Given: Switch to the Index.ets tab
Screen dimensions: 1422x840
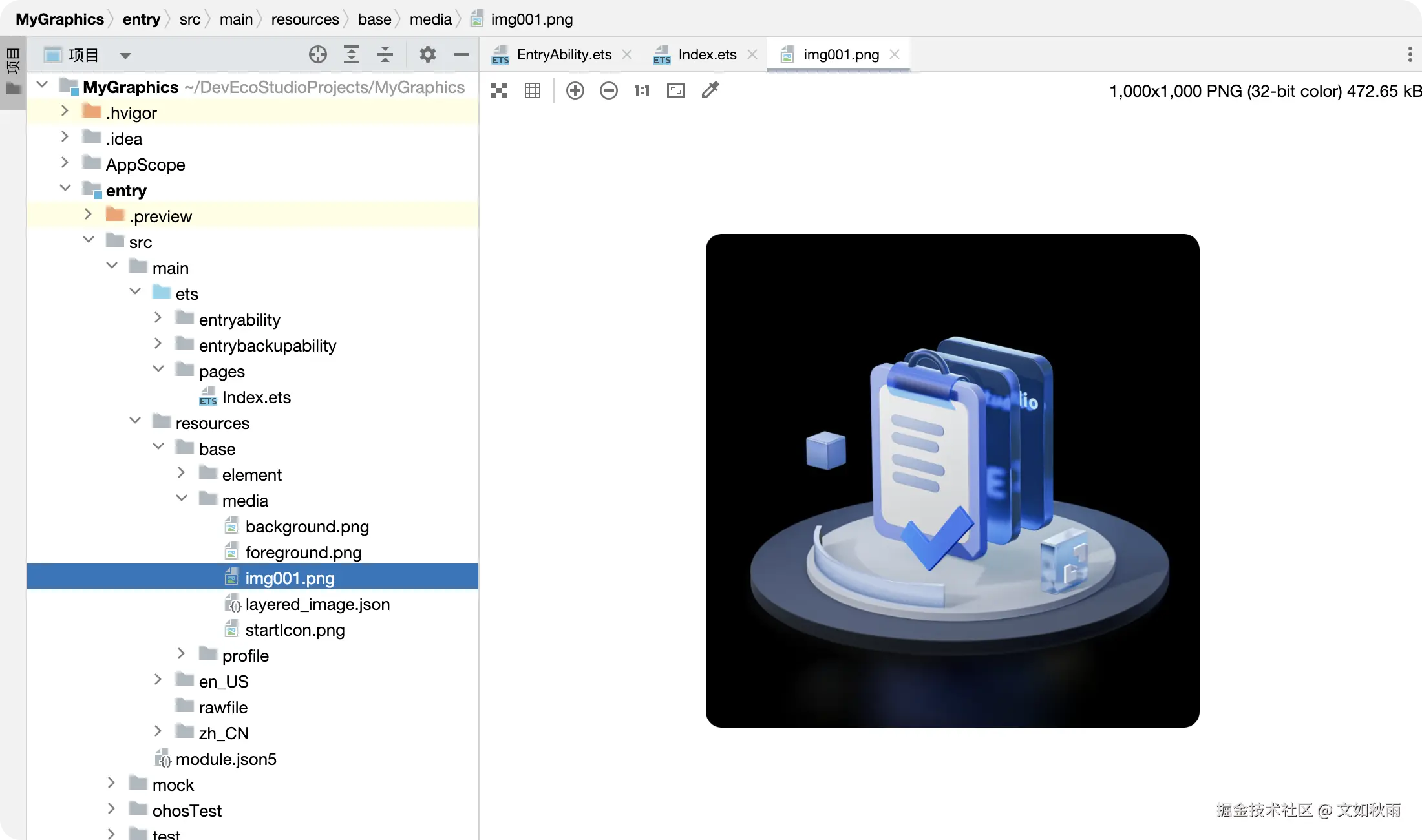Looking at the screenshot, I should pos(707,55).
